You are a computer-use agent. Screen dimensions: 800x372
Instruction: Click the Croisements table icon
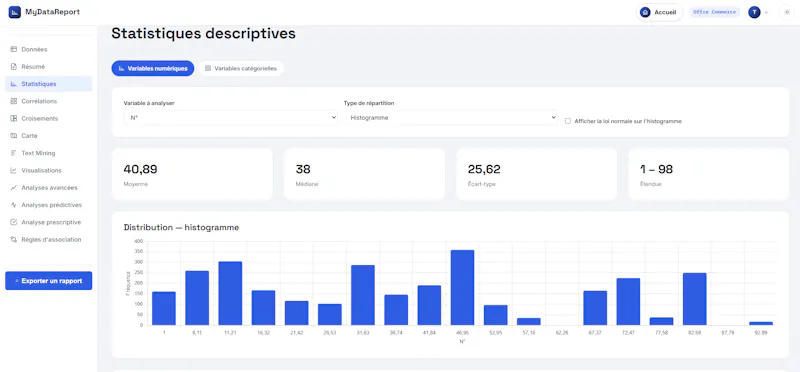[14, 118]
